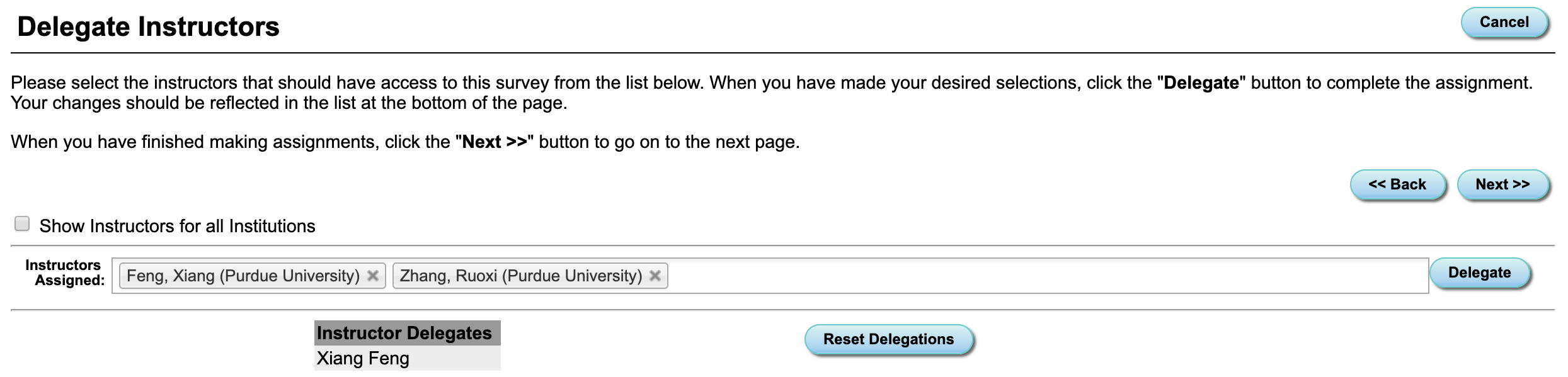Screen dimensions: 1568x377
Task: Check Show Instructors for all Institutions checkbox
Action: pyautogui.click(x=22, y=224)
